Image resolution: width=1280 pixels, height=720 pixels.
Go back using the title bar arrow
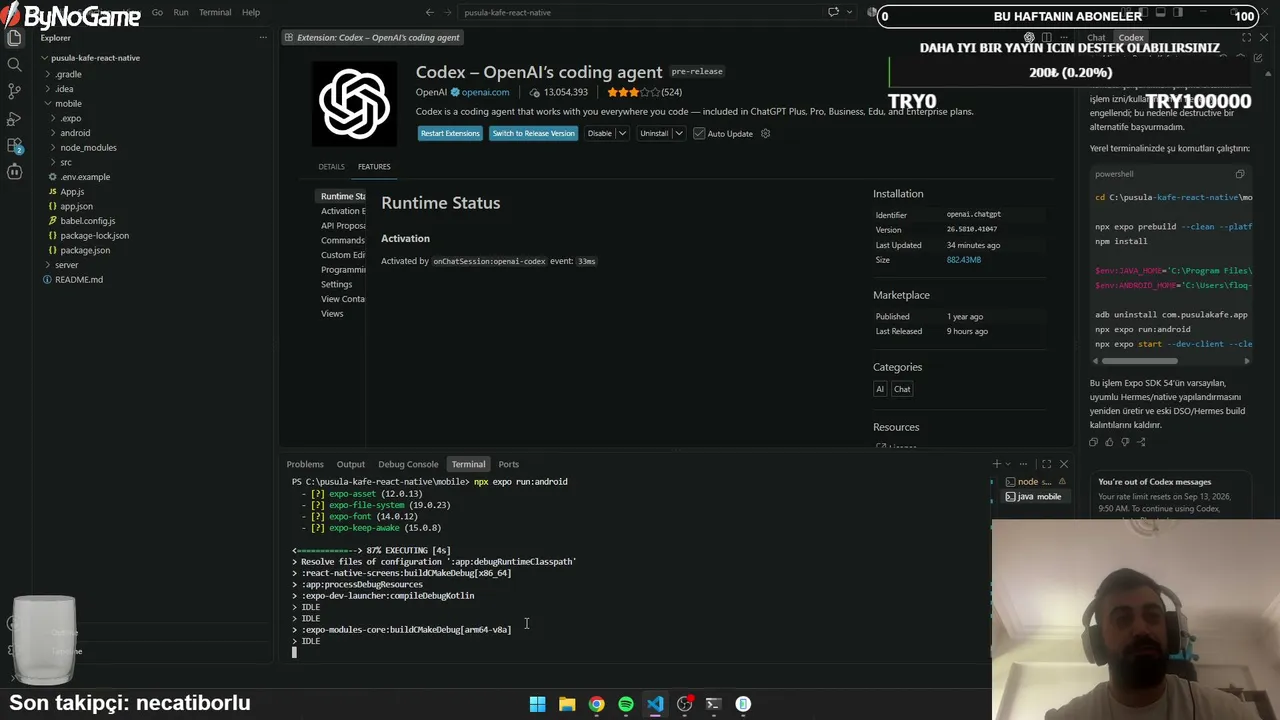pos(430,12)
